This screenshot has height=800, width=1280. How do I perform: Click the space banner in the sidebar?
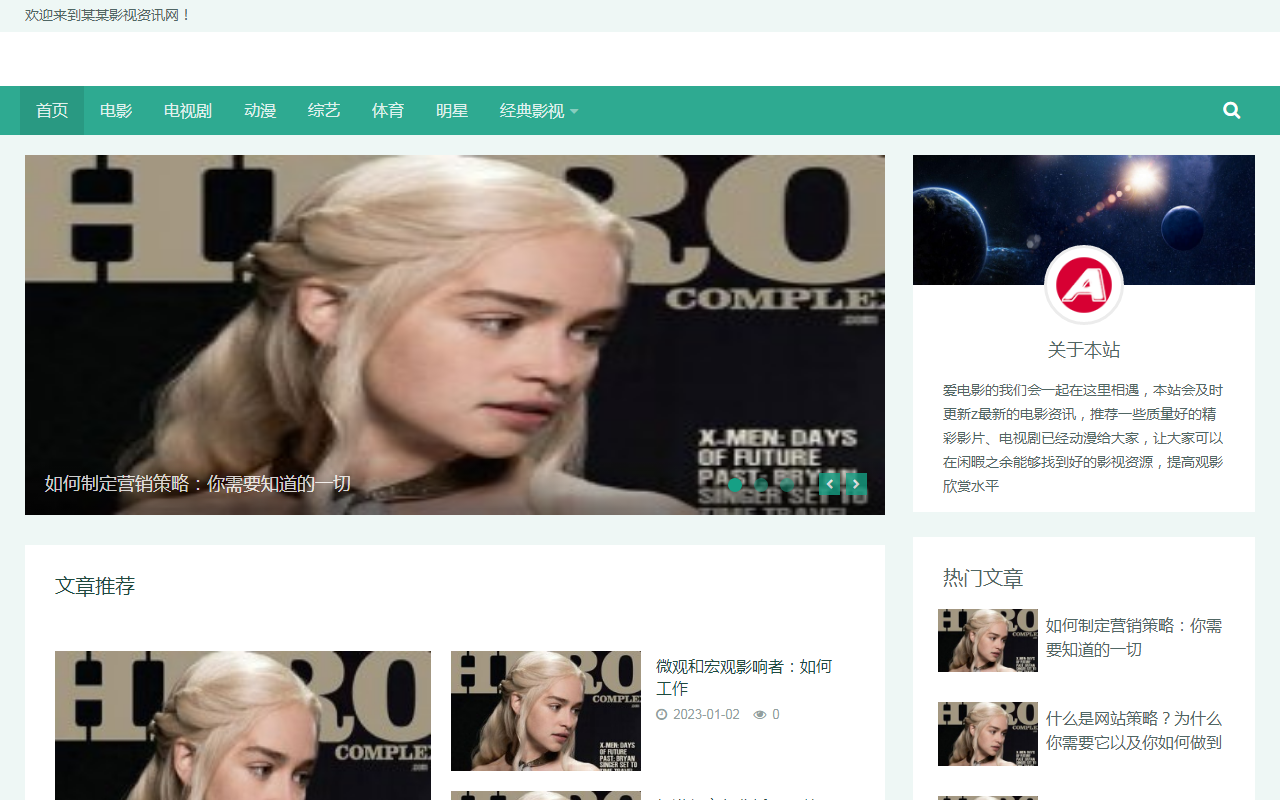[x=1084, y=220]
